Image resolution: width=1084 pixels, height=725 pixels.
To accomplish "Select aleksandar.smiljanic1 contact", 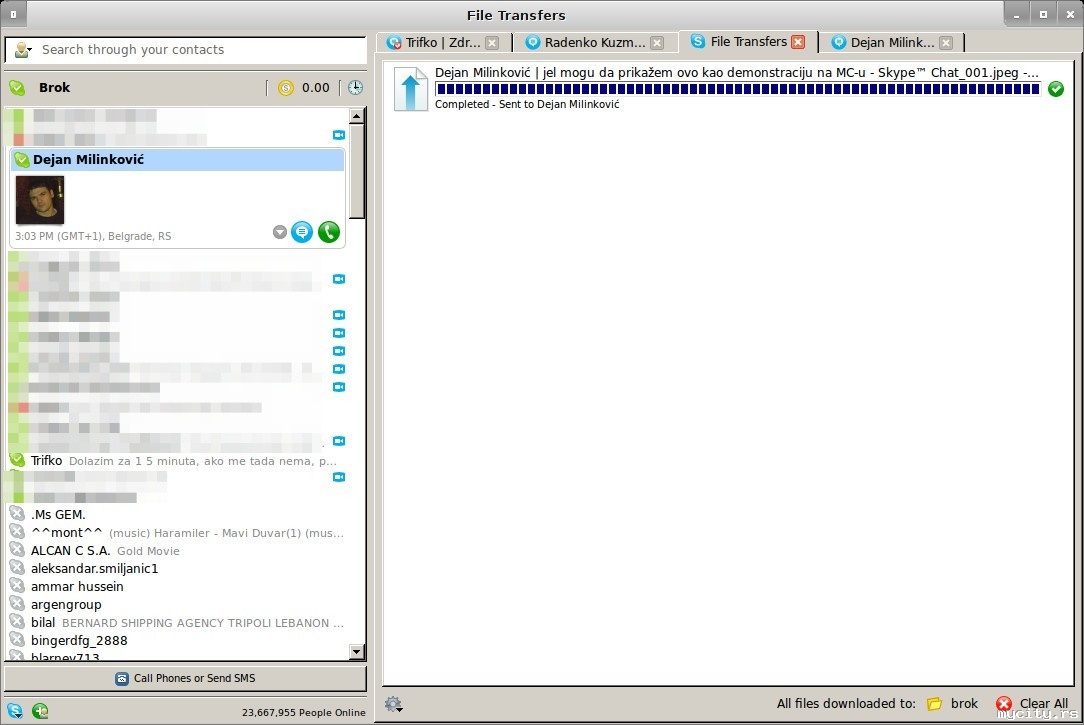I will click(x=176, y=569).
